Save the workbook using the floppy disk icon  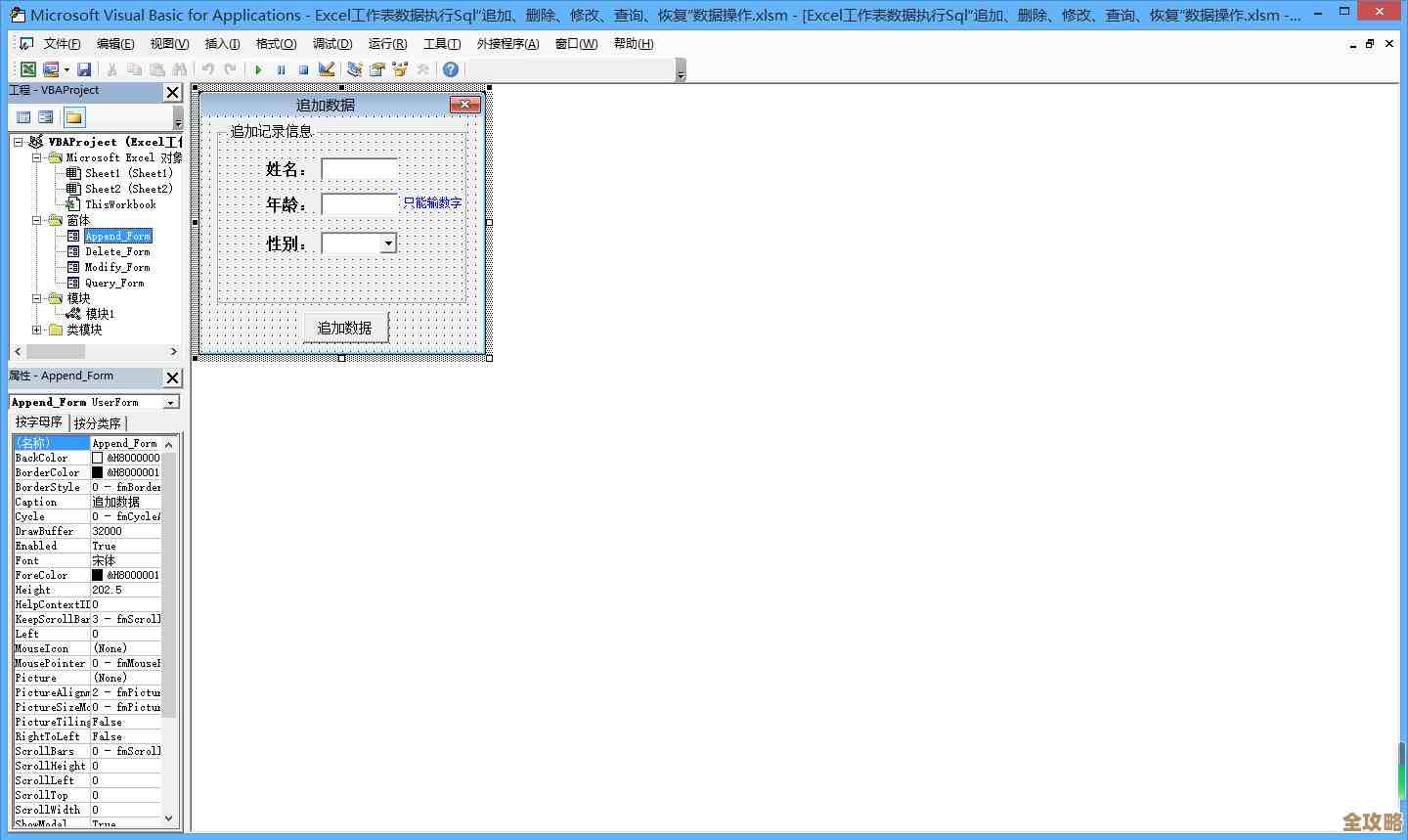pos(84,69)
